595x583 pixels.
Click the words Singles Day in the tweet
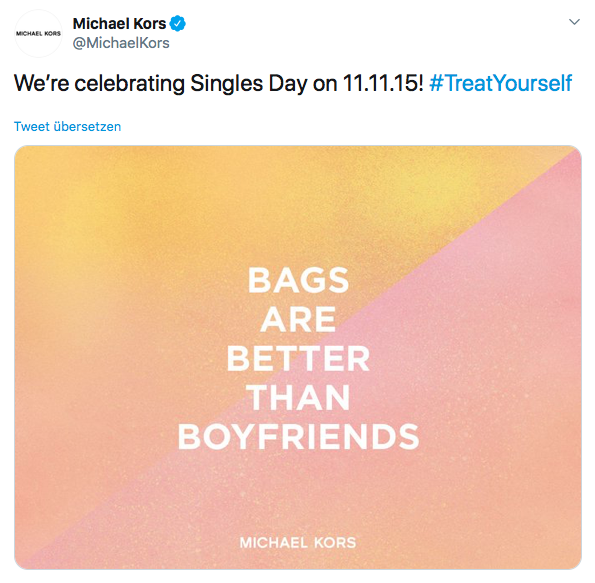point(248,83)
